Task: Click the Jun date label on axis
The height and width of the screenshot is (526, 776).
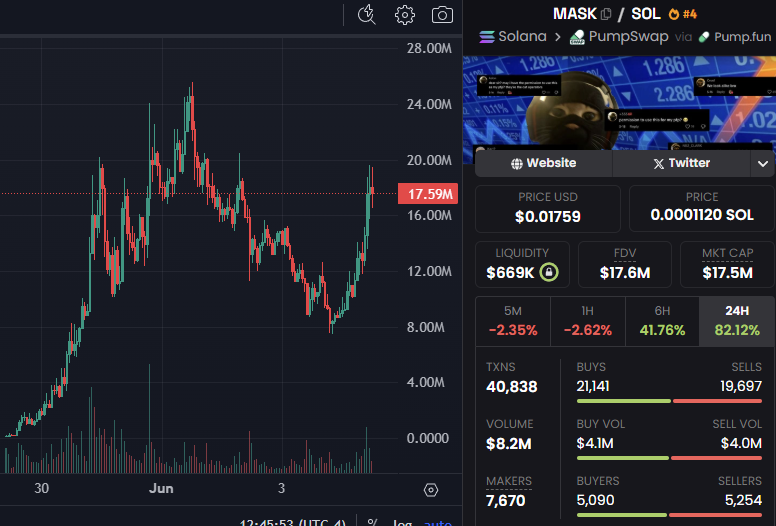Action: [161, 489]
